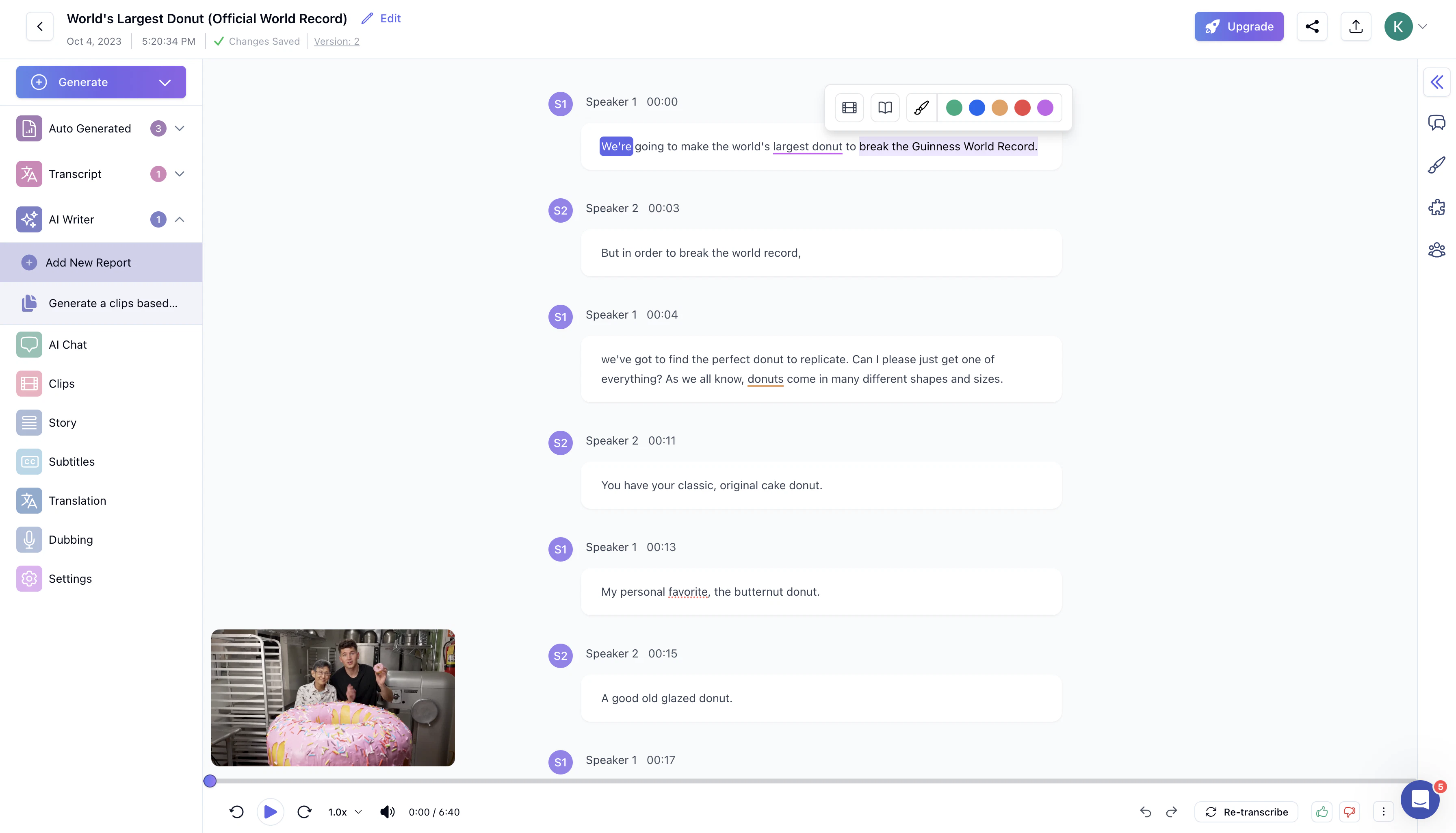
Task: Toggle the highlighter brush in the floating toolbar
Action: click(x=921, y=107)
